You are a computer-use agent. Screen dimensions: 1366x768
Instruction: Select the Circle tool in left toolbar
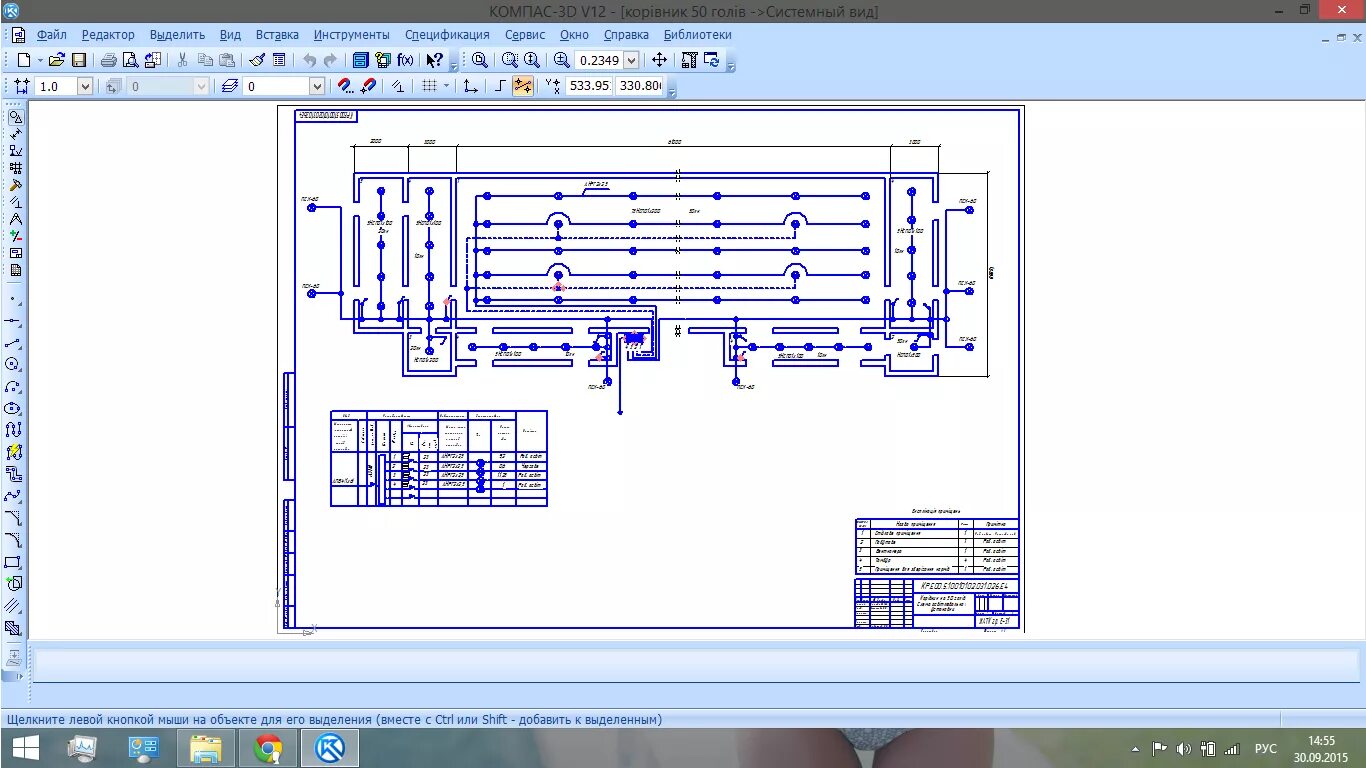pyautogui.click(x=13, y=364)
